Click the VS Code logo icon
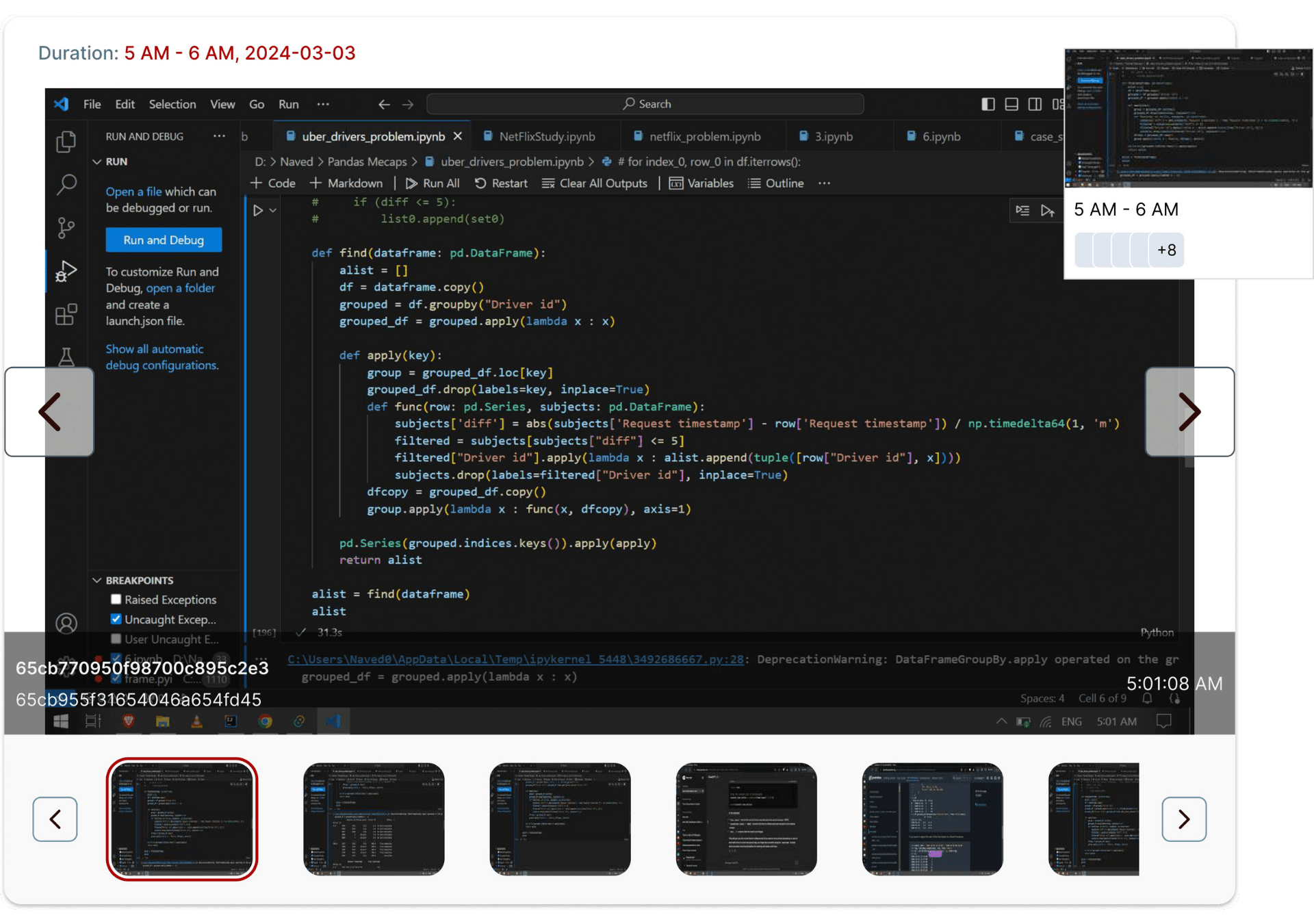This screenshot has width=1314, height=924. (62, 104)
